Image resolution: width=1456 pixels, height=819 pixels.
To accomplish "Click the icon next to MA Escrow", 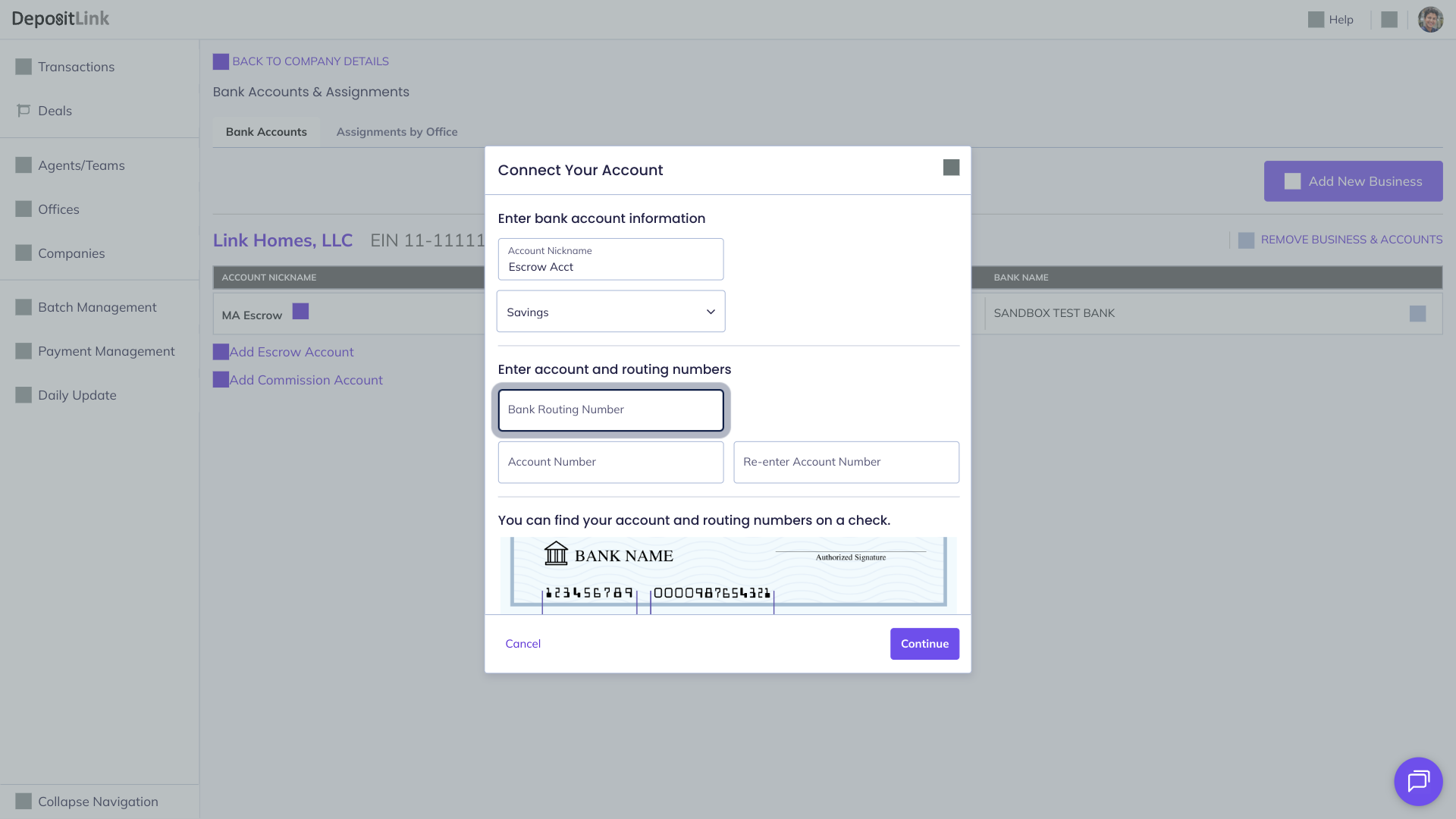I will [300, 312].
